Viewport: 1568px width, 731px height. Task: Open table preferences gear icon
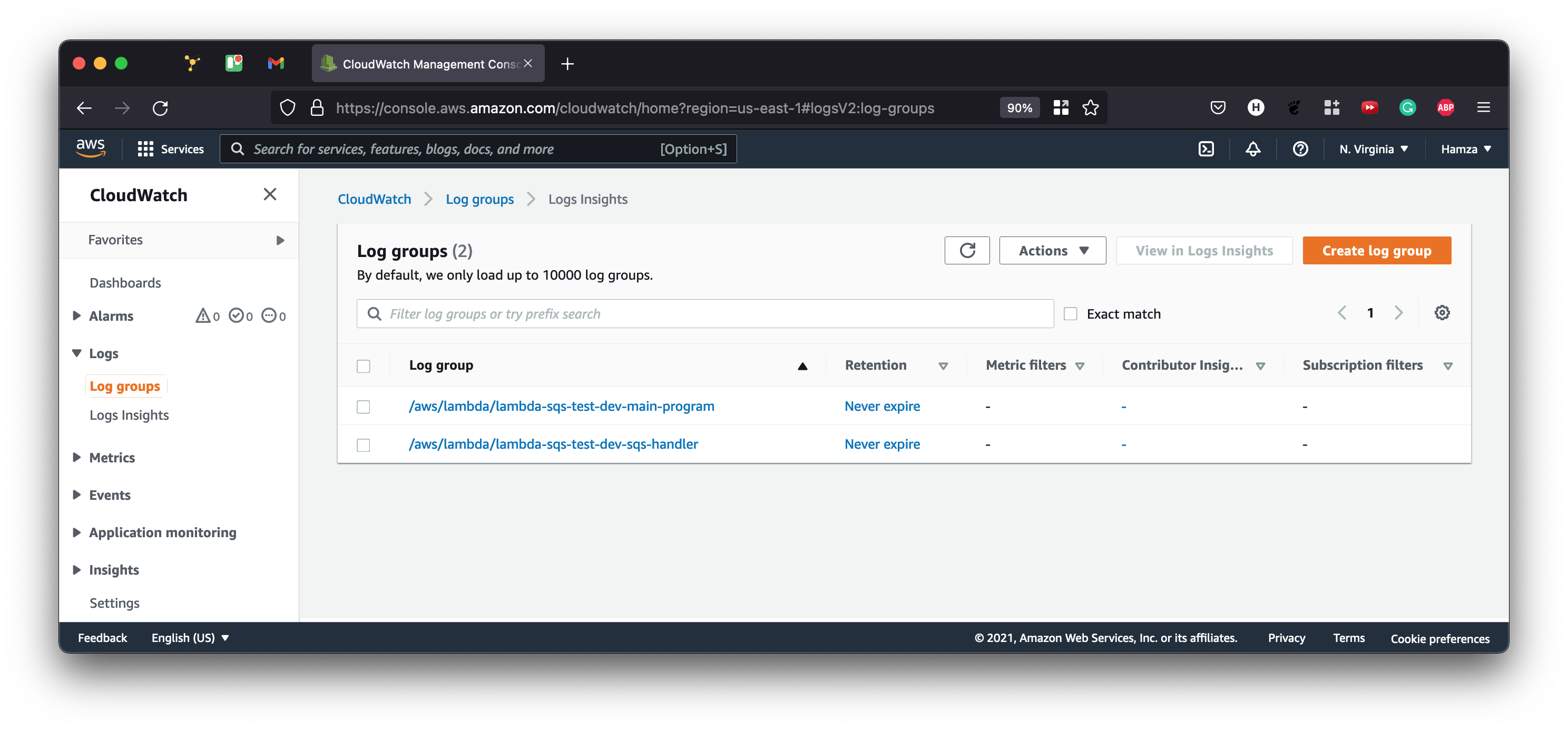point(1442,313)
